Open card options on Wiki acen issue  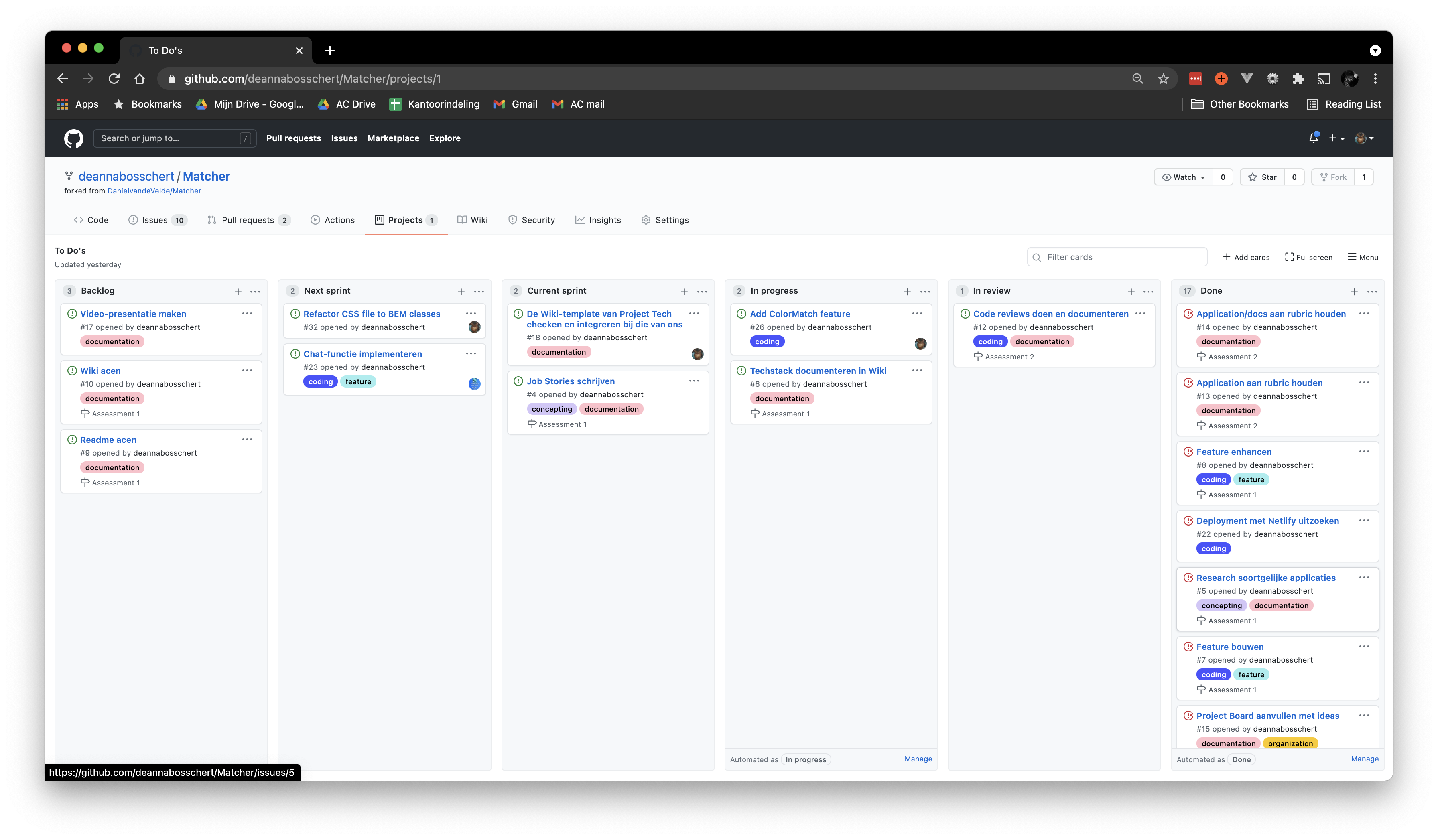[x=248, y=370]
